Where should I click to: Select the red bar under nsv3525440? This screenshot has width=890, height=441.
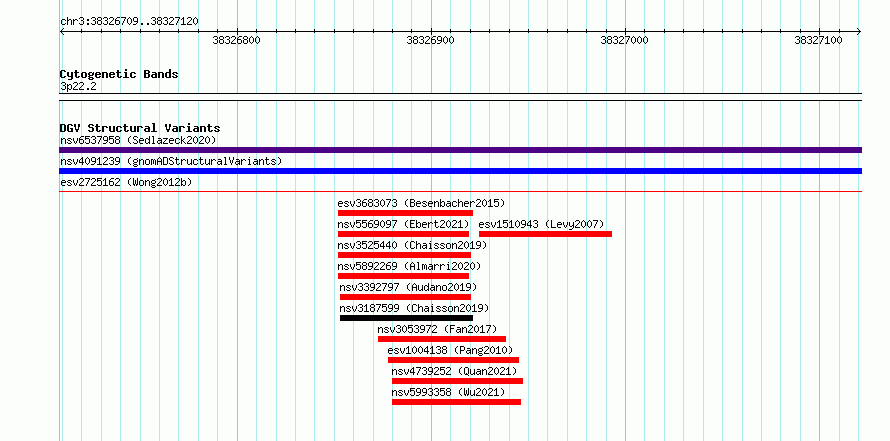pyautogui.click(x=404, y=255)
